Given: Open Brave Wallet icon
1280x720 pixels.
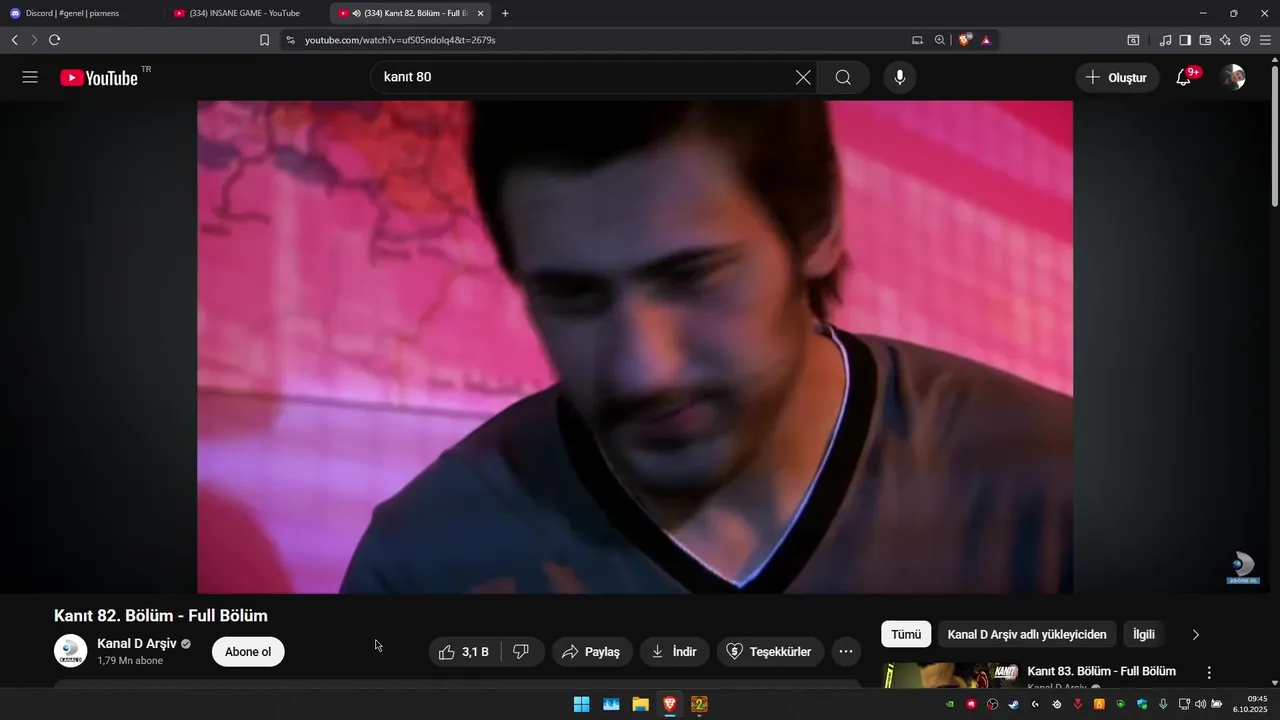Looking at the screenshot, I should 1205,40.
